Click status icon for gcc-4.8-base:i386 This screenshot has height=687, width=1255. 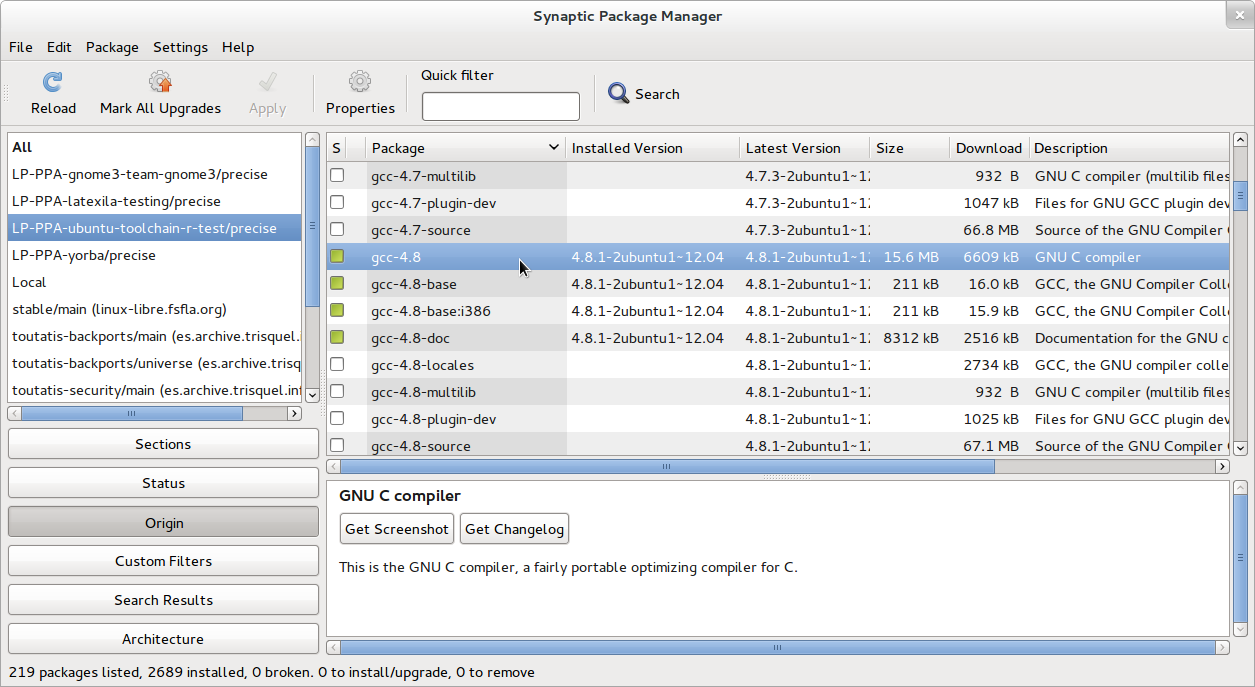coord(337,311)
